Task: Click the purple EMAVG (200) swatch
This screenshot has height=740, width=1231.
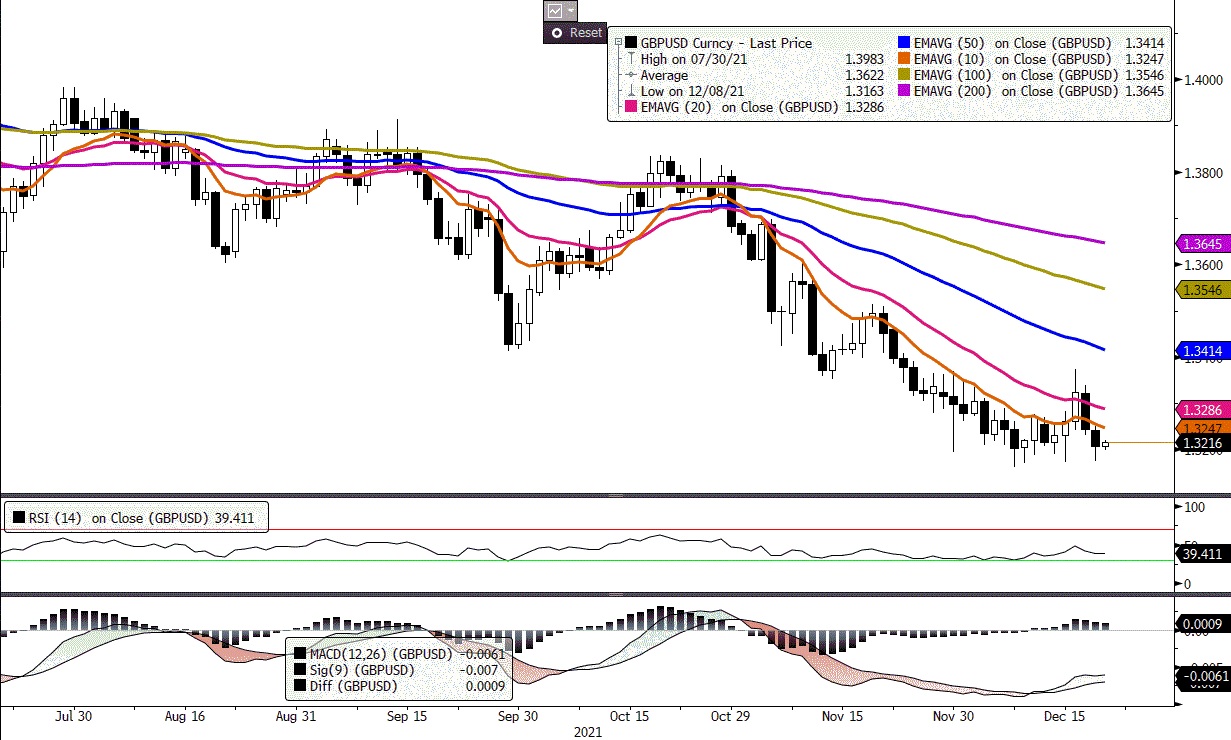Action: pos(903,91)
